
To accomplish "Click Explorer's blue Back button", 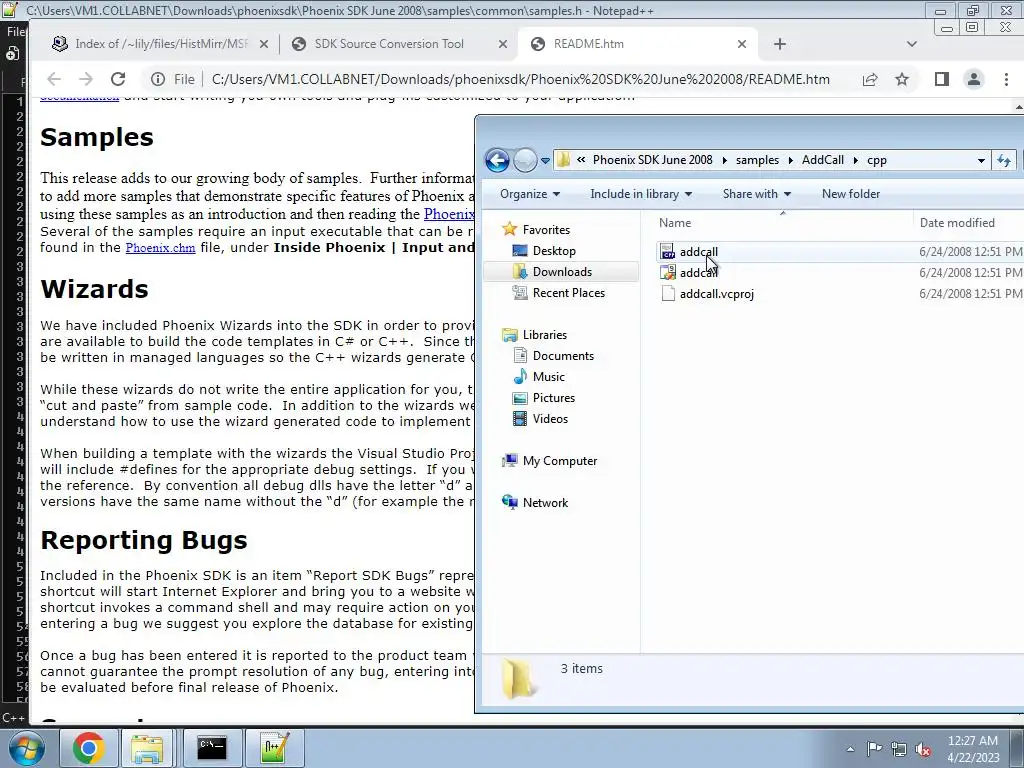I will click(x=497, y=160).
